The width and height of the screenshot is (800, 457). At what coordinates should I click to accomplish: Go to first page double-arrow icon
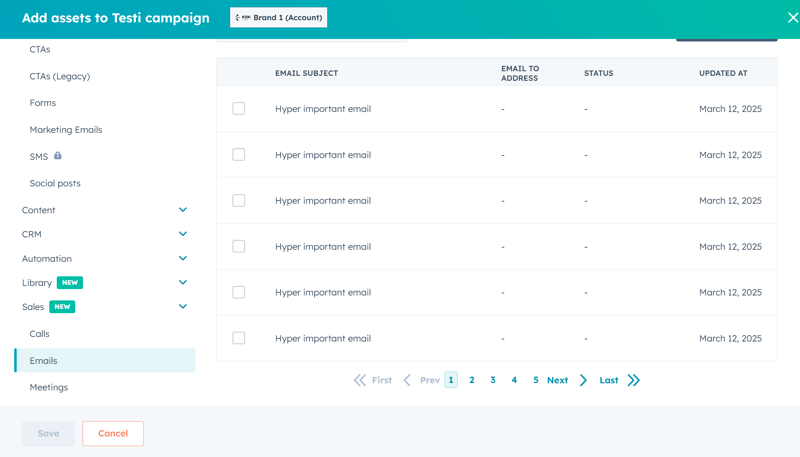[x=360, y=380]
